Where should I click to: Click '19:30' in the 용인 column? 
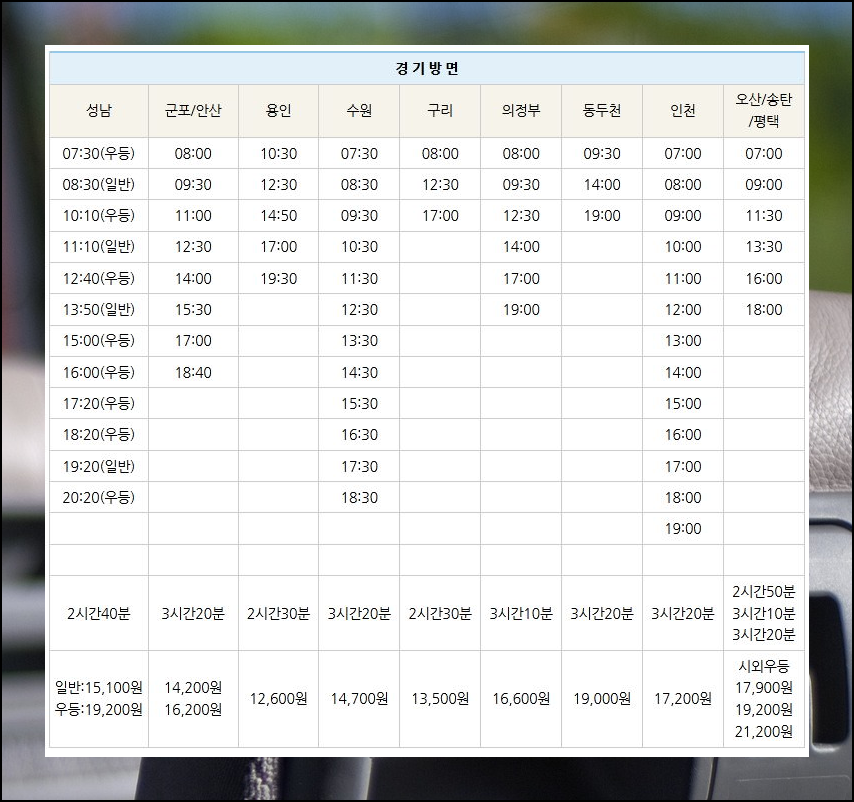[278, 278]
